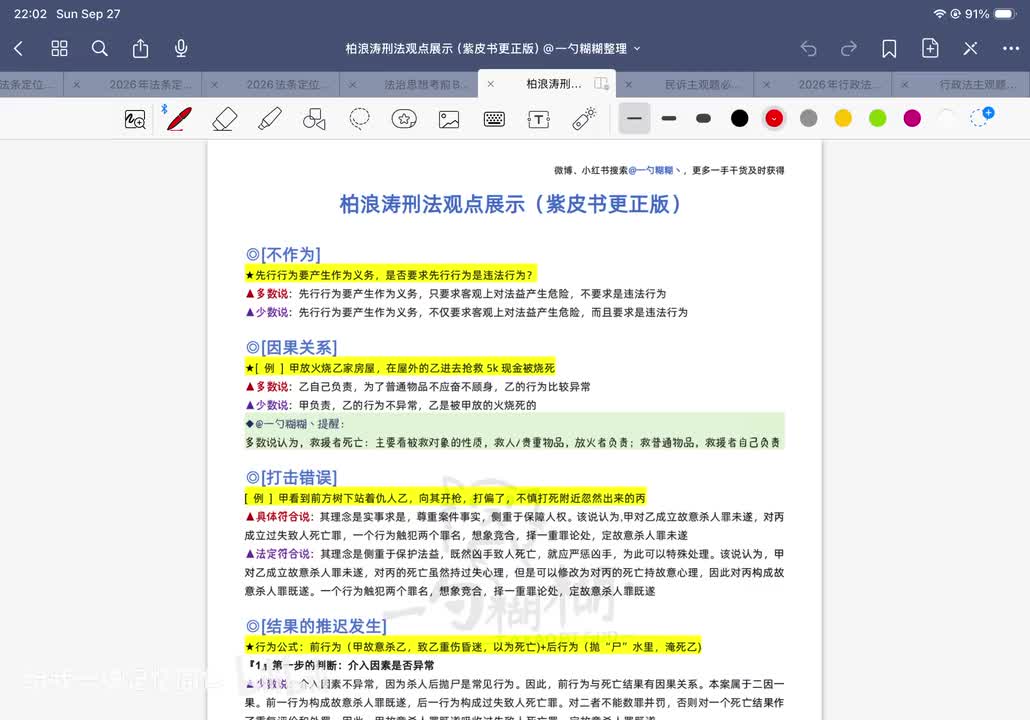Image resolution: width=1030 pixels, height=720 pixels.
Task: Toggle read-only mode pencil icon
Action: tap(970, 48)
